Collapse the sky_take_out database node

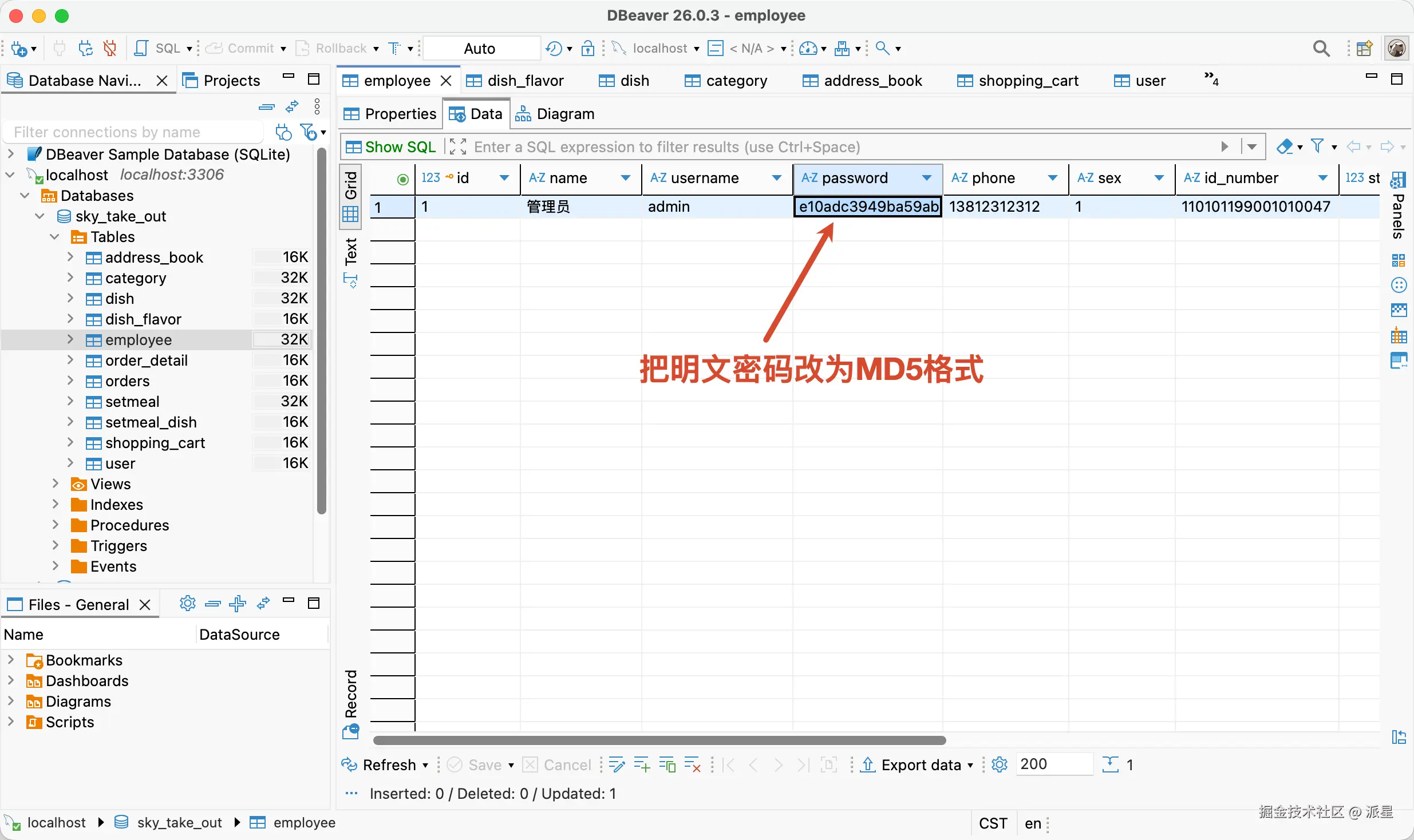tap(40, 216)
